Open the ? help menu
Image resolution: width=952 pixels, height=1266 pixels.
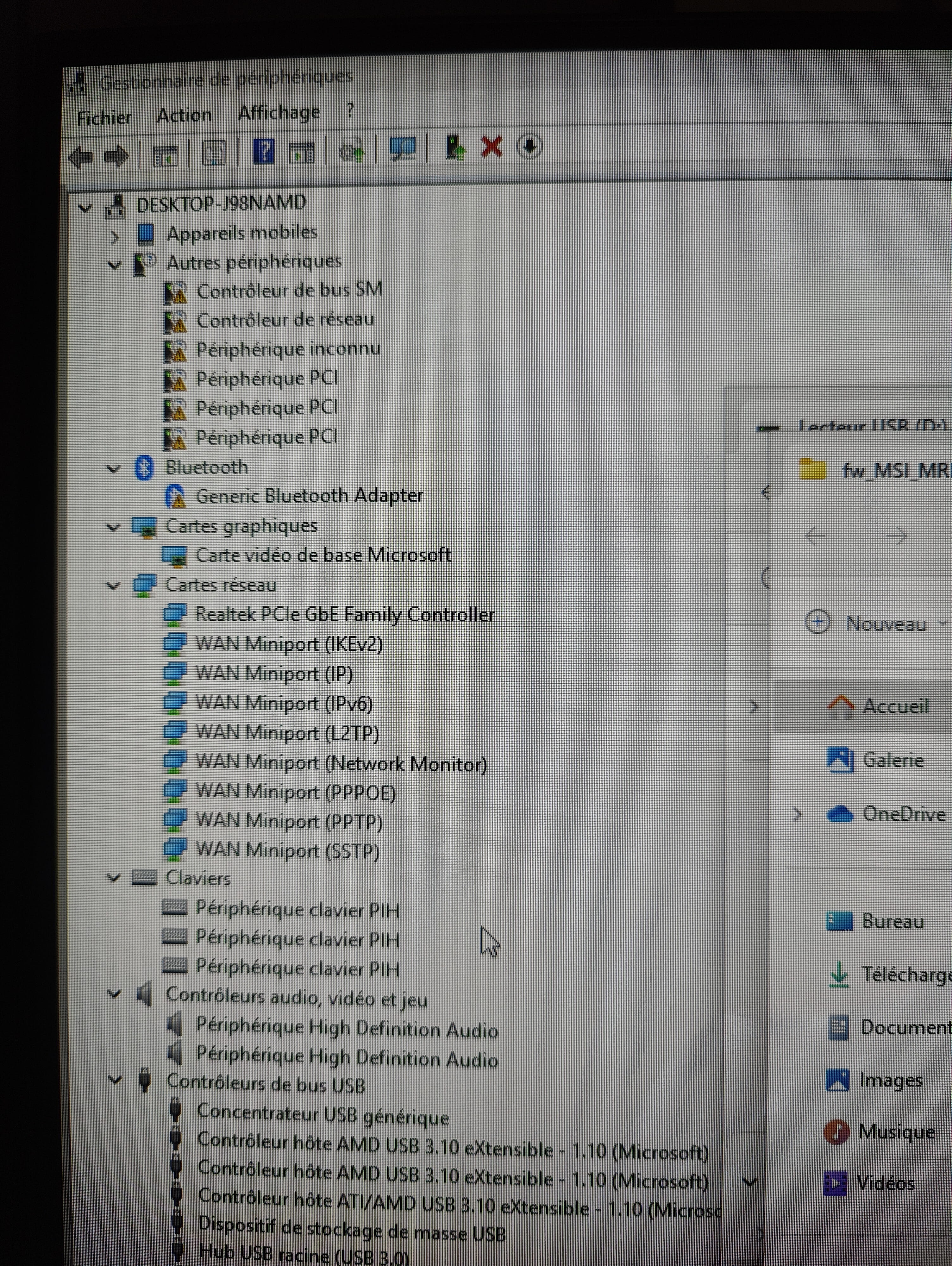(x=350, y=110)
